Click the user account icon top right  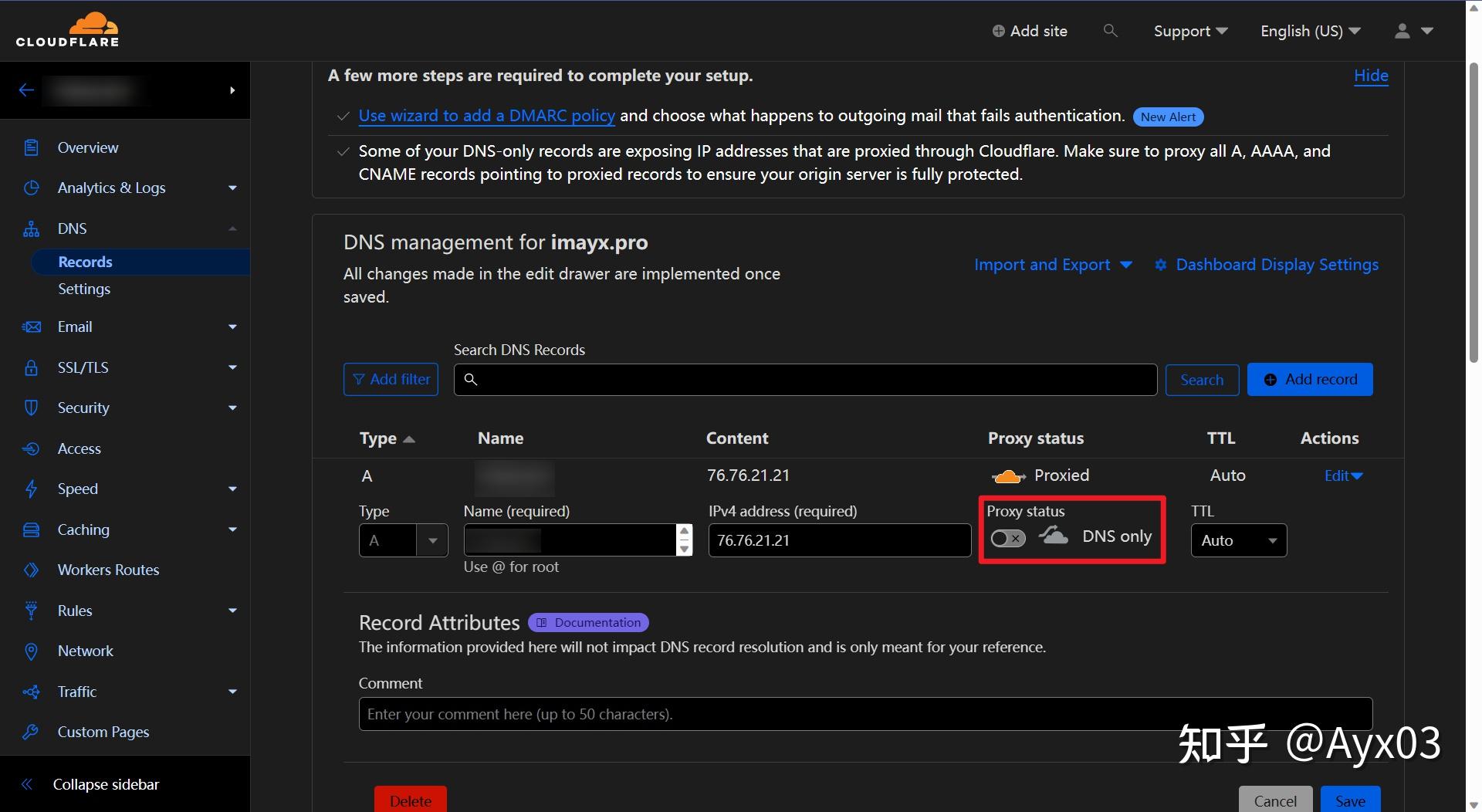[x=1402, y=31]
